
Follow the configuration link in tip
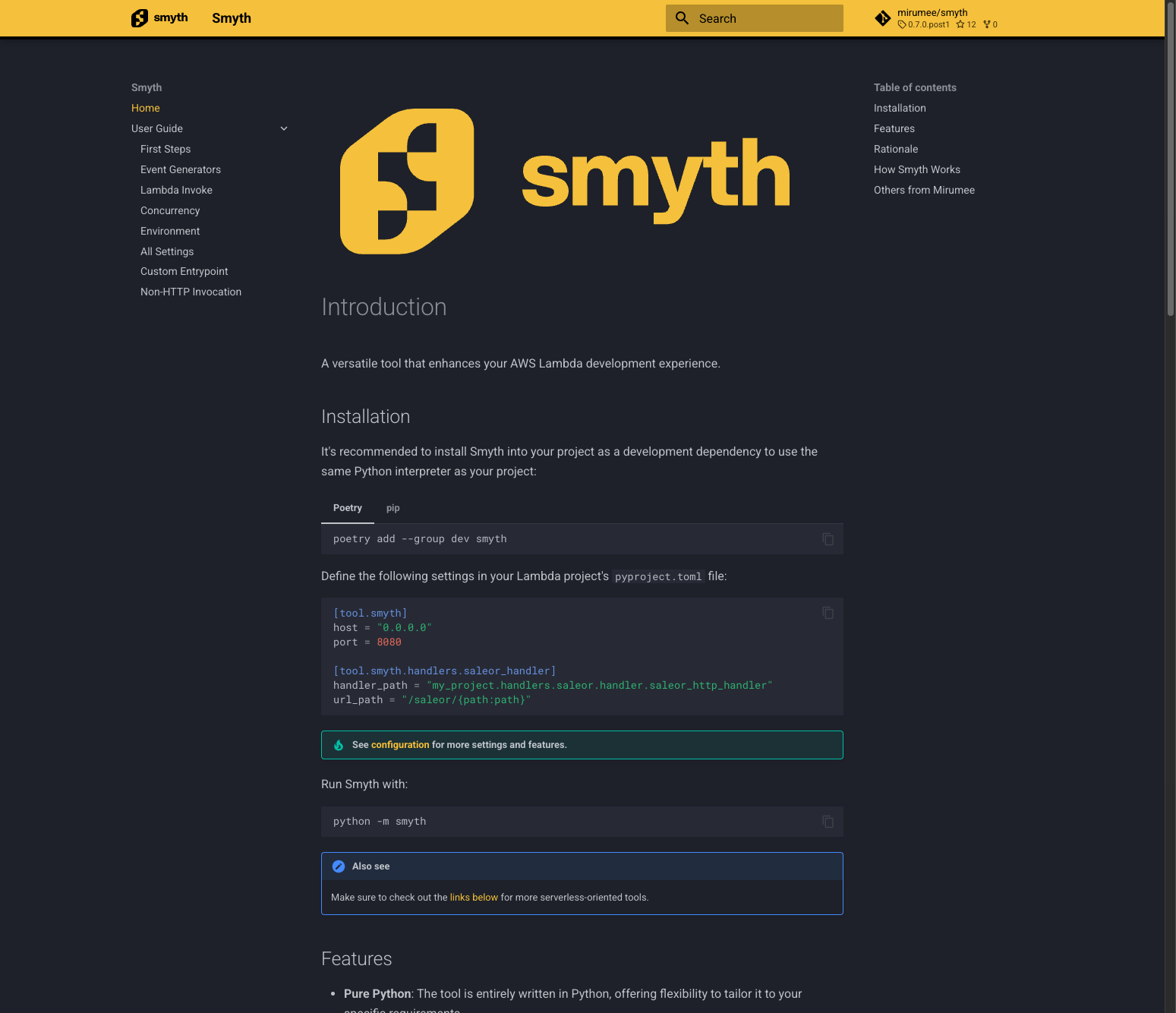tap(400, 745)
